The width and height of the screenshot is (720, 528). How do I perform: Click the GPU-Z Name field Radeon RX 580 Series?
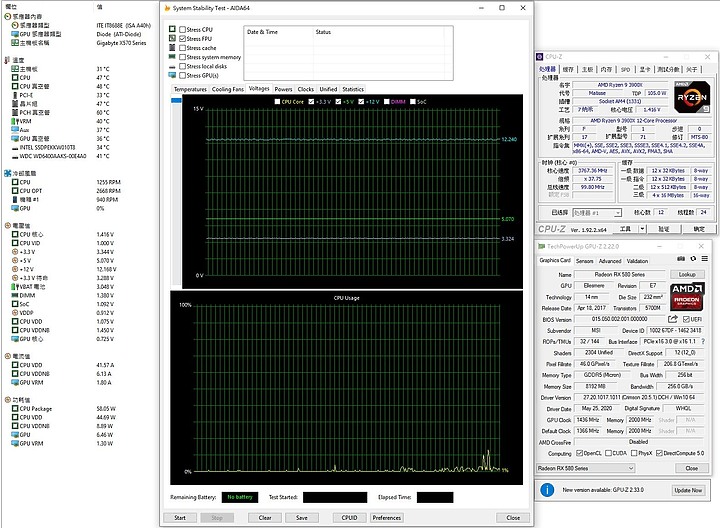click(x=619, y=275)
